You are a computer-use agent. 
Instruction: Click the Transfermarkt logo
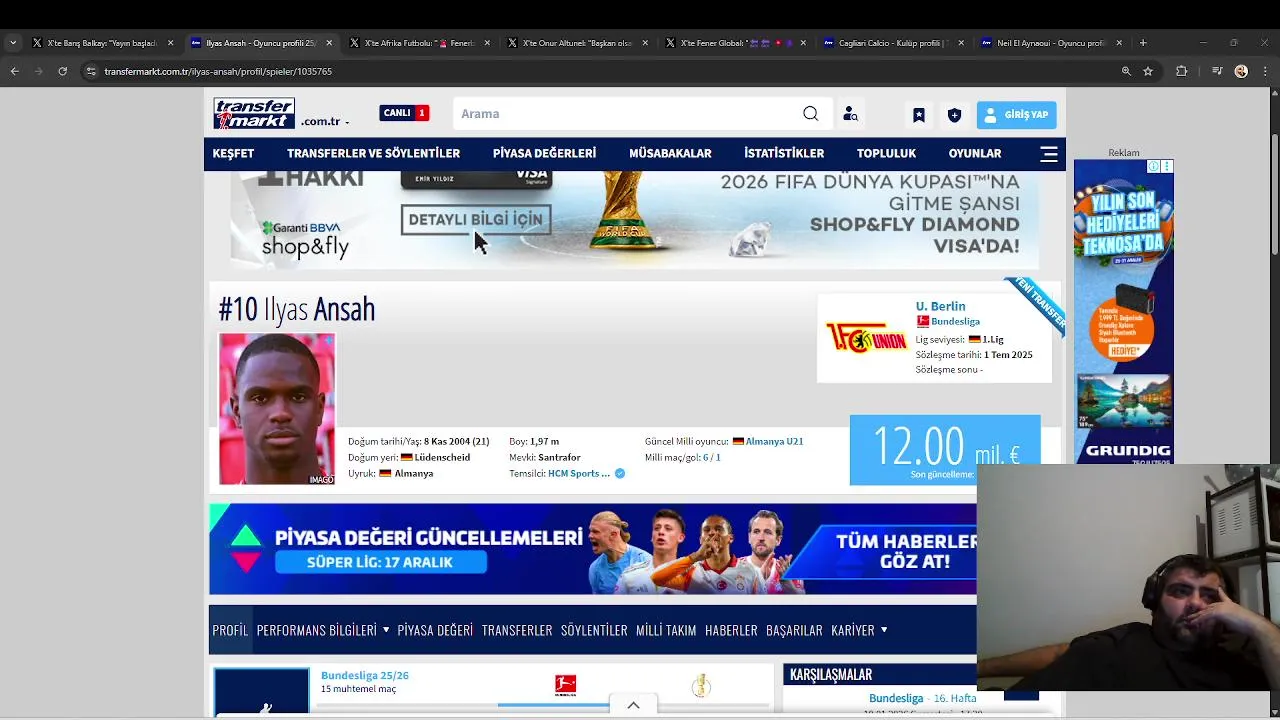(x=254, y=113)
